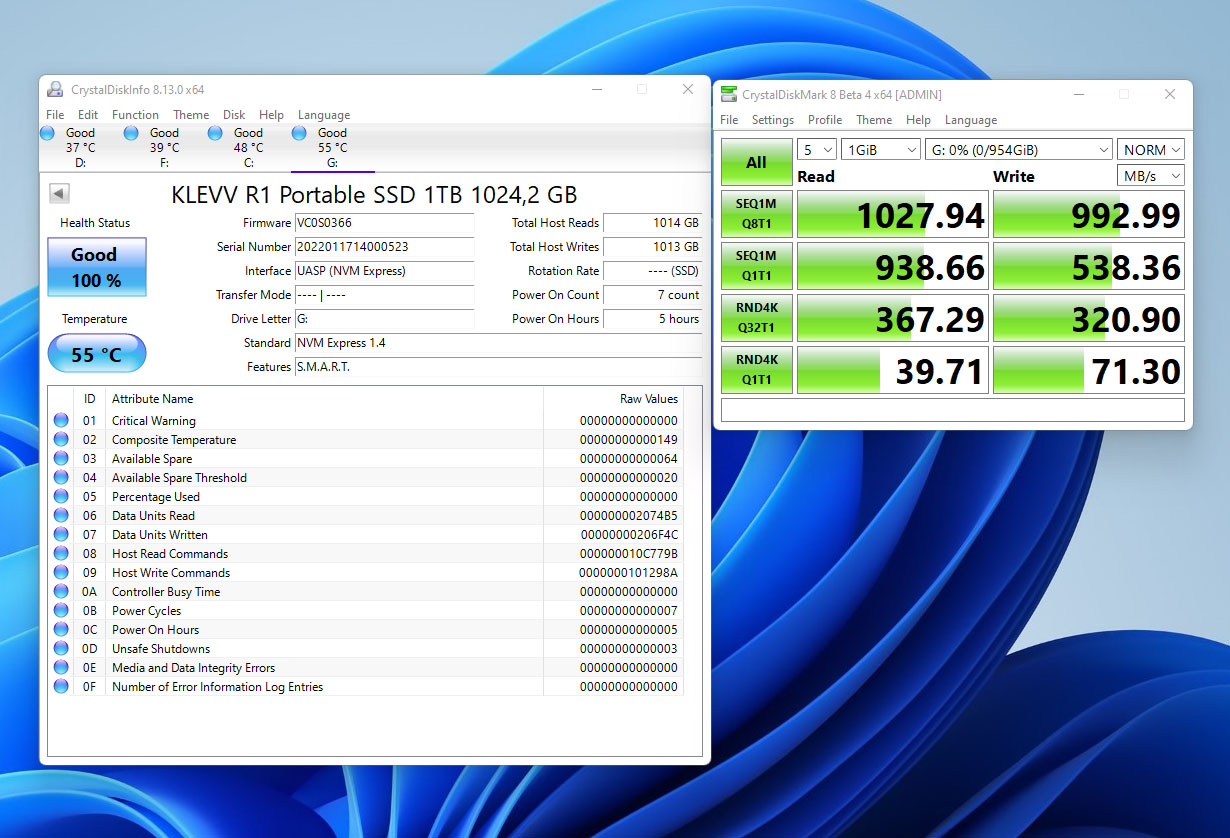The height and width of the screenshot is (838, 1230).
Task: Click the Power On Count value 7 count
Action: click(653, 295)
